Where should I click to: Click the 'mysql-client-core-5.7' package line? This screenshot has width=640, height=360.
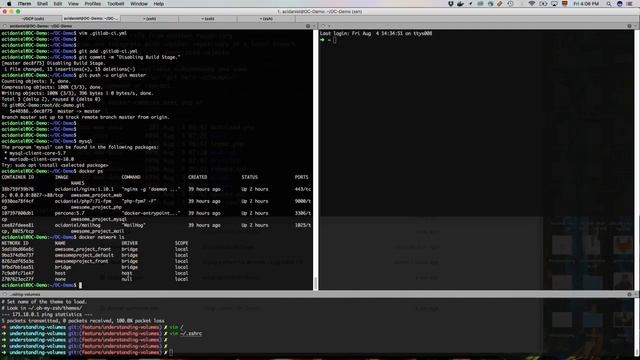click(x=36, y=153)
